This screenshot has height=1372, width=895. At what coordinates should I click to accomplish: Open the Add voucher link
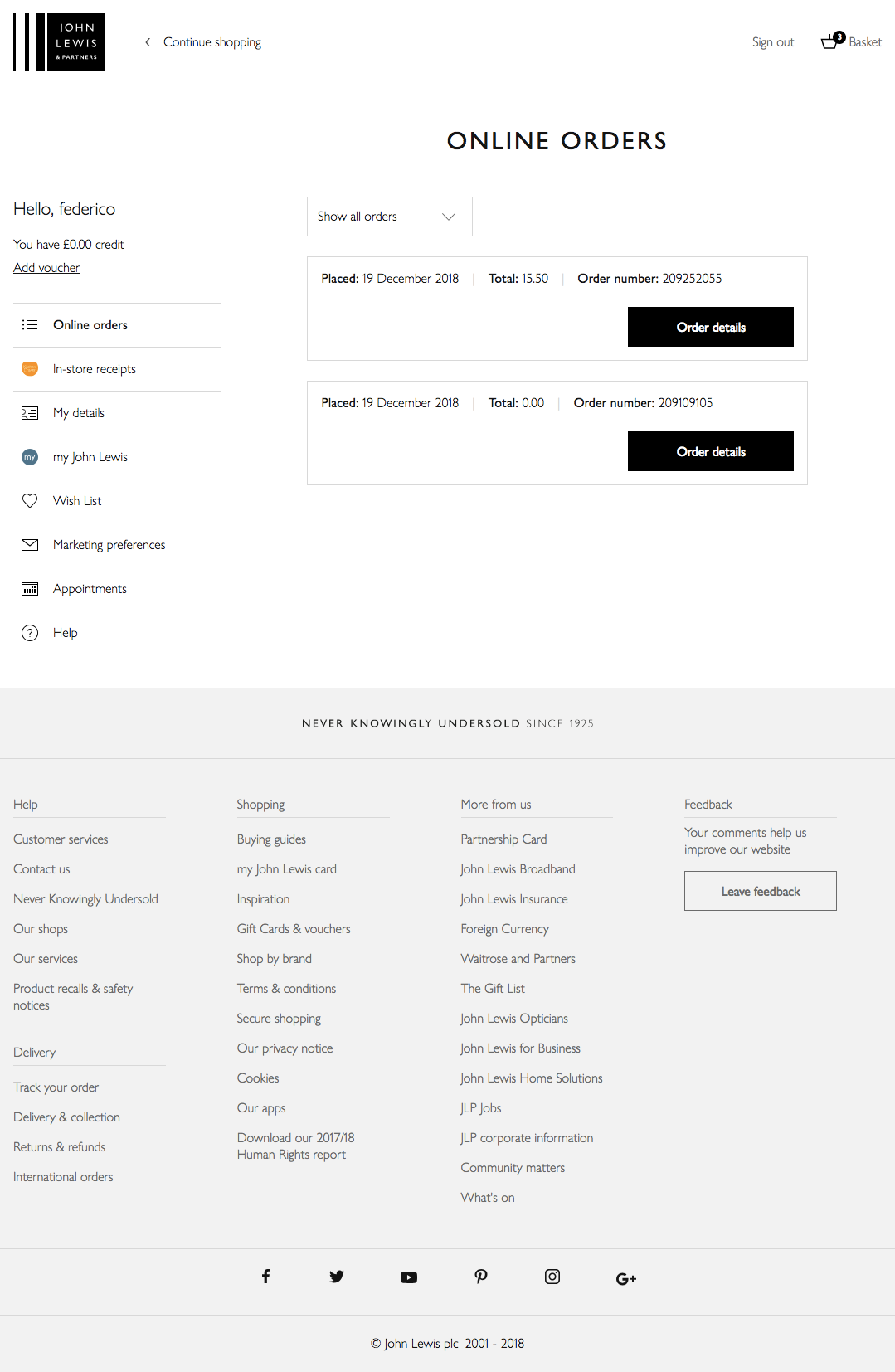[x=46, y=267]
